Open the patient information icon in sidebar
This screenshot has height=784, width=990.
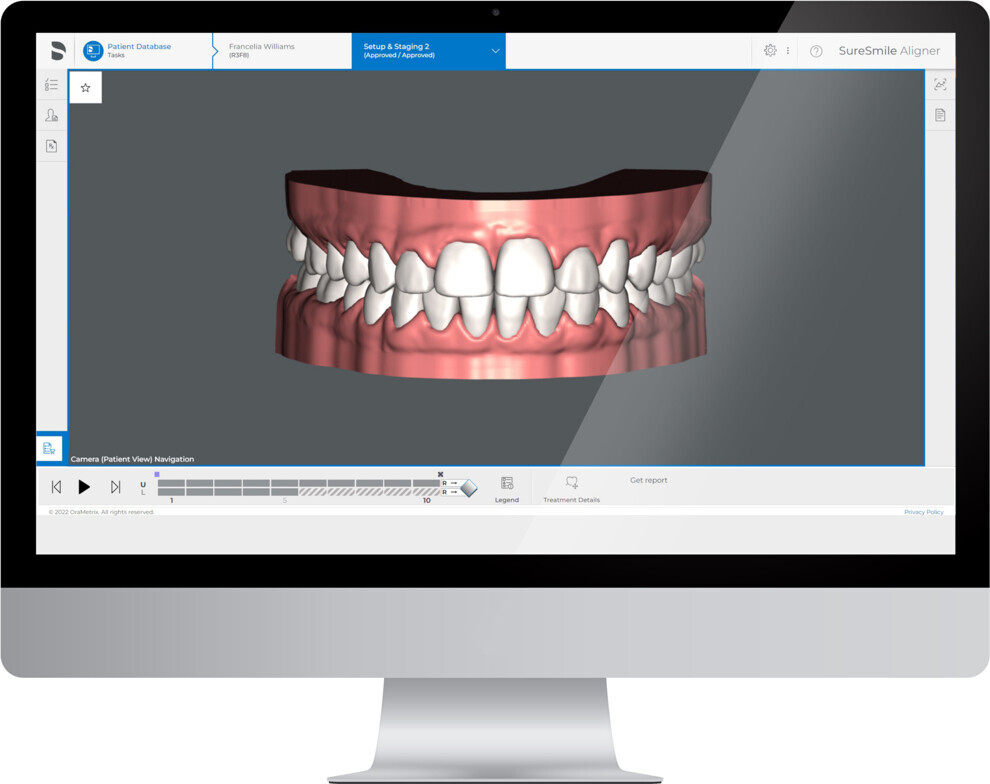click(x=52, y=115)
